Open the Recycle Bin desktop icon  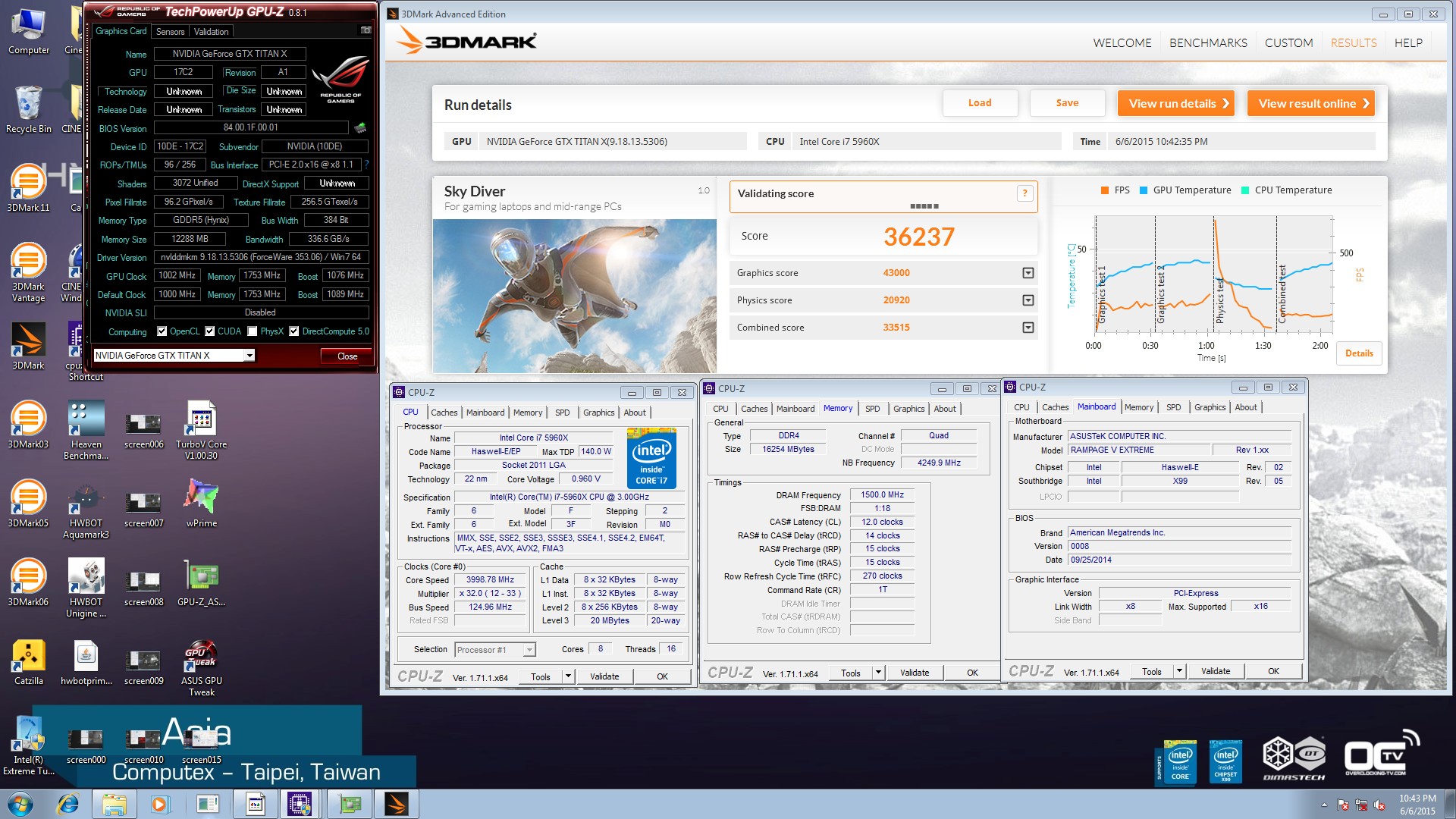pyautogui.click(x=28, y=110)
